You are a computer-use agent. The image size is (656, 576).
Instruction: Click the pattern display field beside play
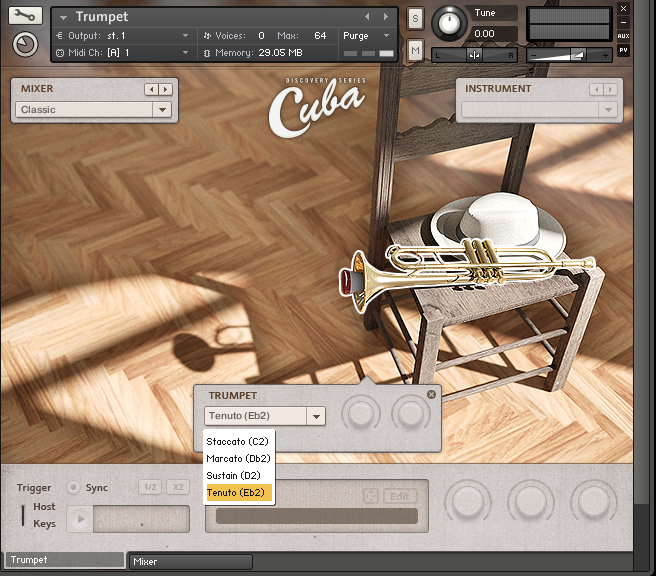141,519
